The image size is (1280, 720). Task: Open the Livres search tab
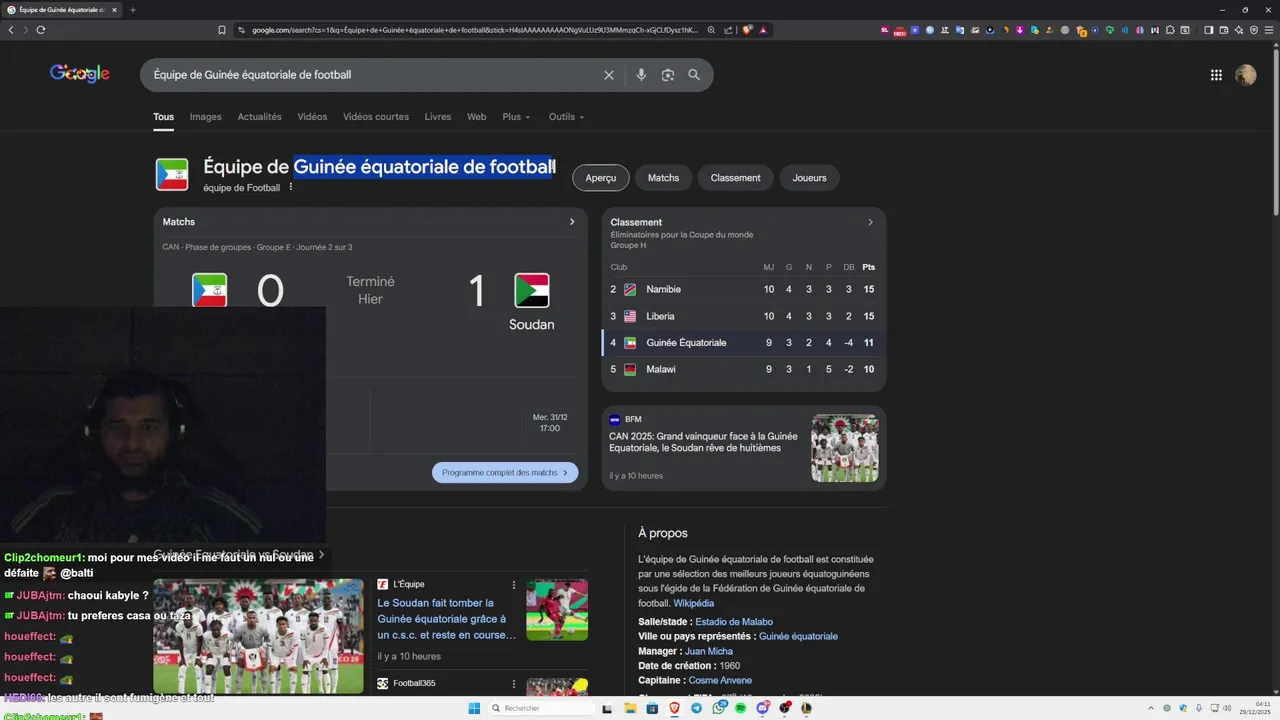tap(438, 117)
